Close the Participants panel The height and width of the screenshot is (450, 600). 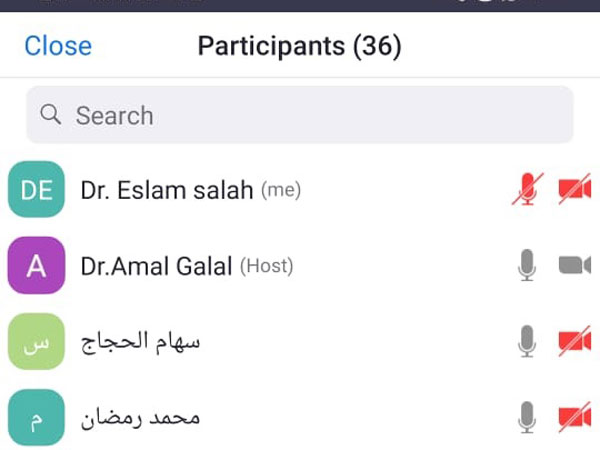58,46
